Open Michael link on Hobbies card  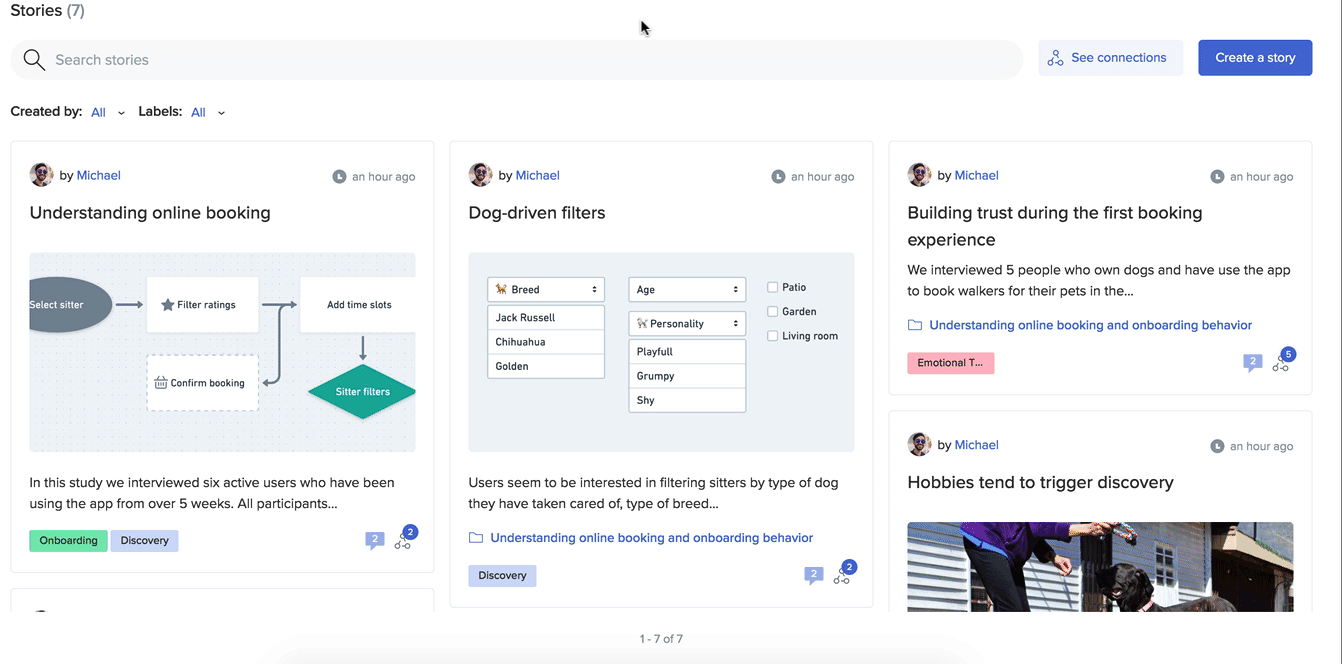(977, 445)
